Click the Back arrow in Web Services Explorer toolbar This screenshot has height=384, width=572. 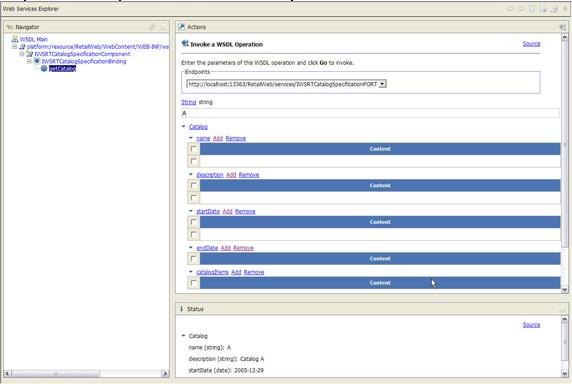coord(510,9)
